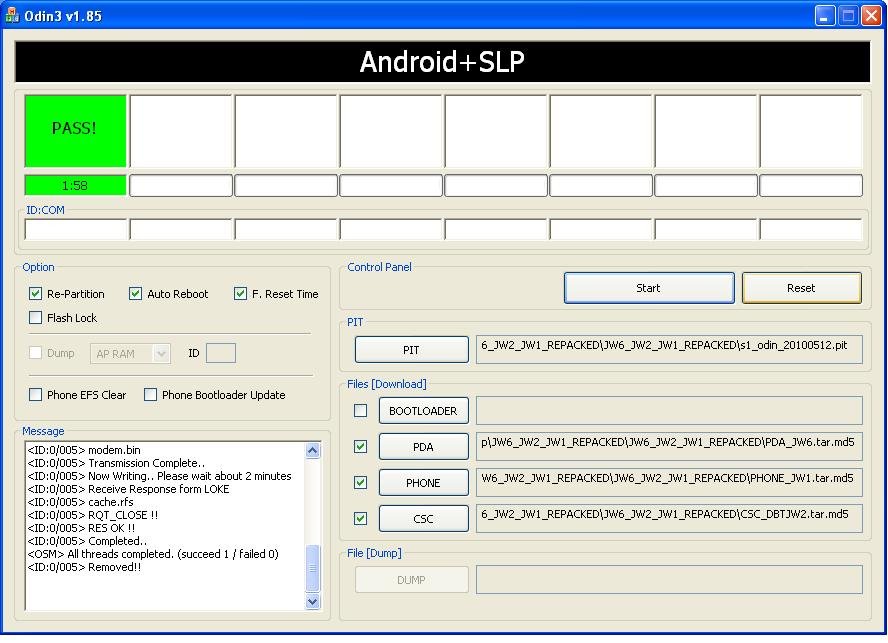The width and height of the screenshot is (888, 643).
Task: Select the 'modem.bin' log line
Action: [x=84, y=450]
